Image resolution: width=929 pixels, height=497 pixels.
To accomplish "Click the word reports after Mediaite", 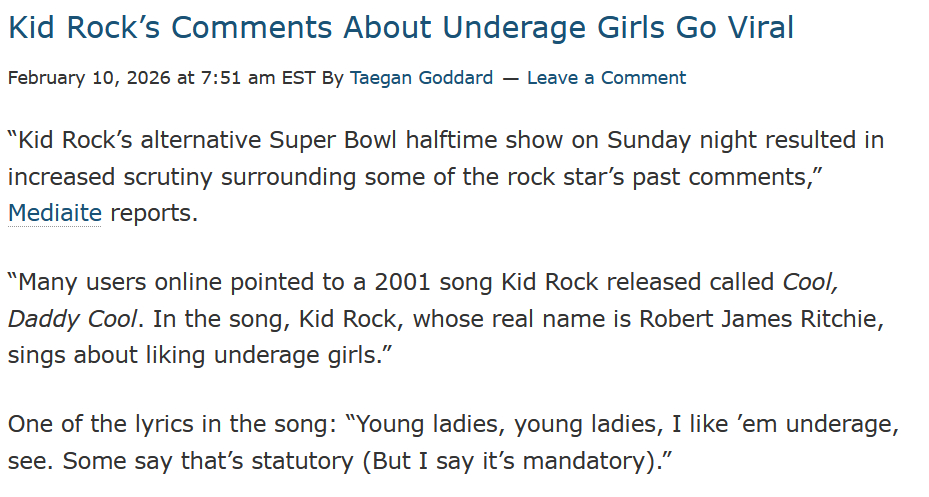I will point(153,213).
